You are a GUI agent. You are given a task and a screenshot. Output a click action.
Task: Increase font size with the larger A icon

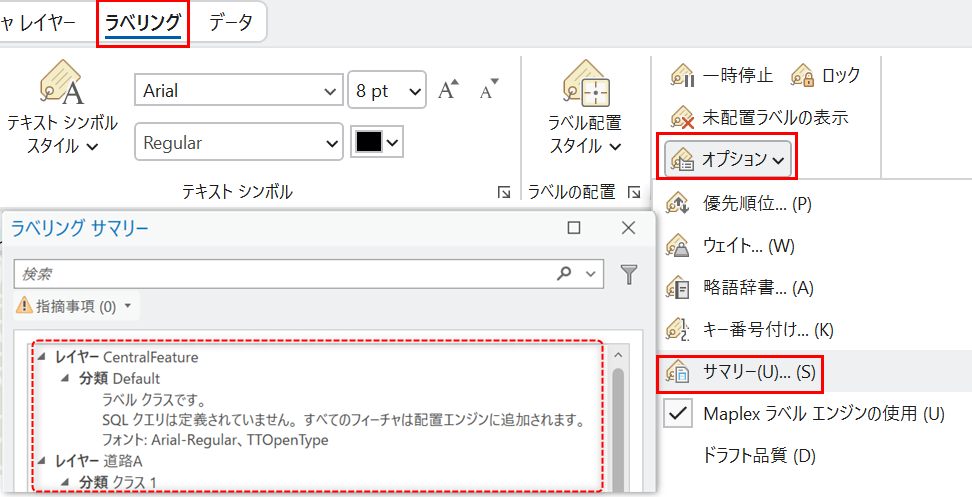coord(448,90)
